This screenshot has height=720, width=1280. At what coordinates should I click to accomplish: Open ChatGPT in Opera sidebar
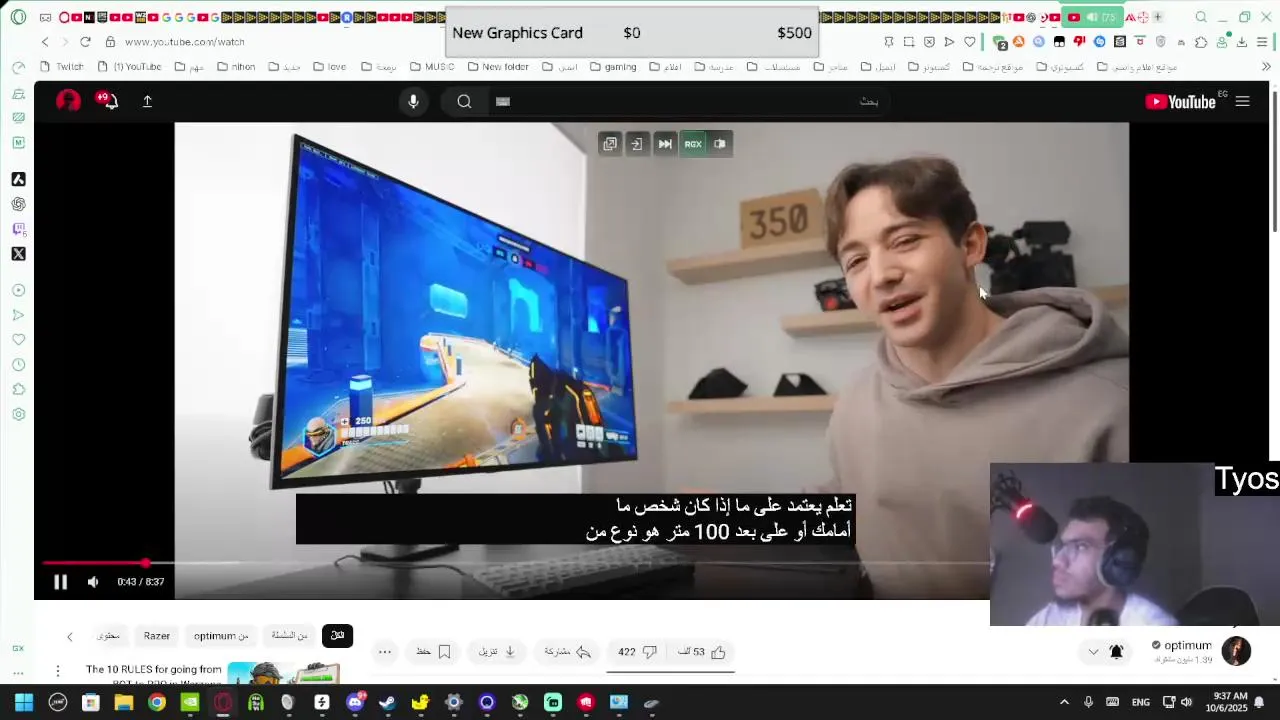pyautogui.click(x=18, y=204)
